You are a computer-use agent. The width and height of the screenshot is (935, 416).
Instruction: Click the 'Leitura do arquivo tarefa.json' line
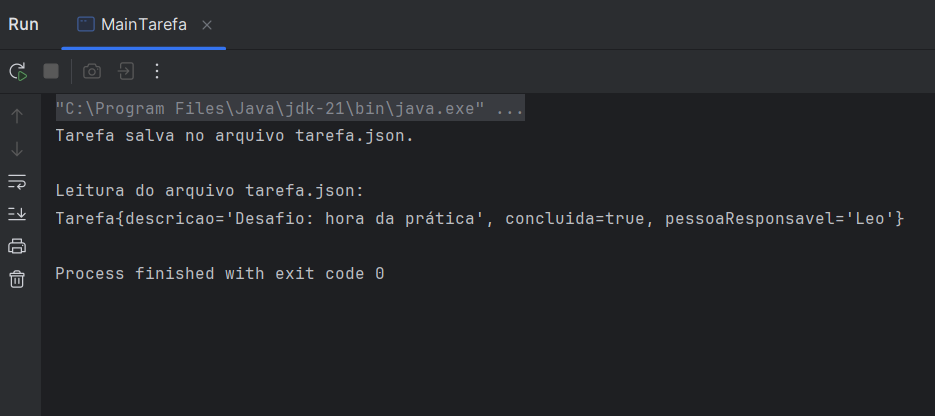click(209, 191)
